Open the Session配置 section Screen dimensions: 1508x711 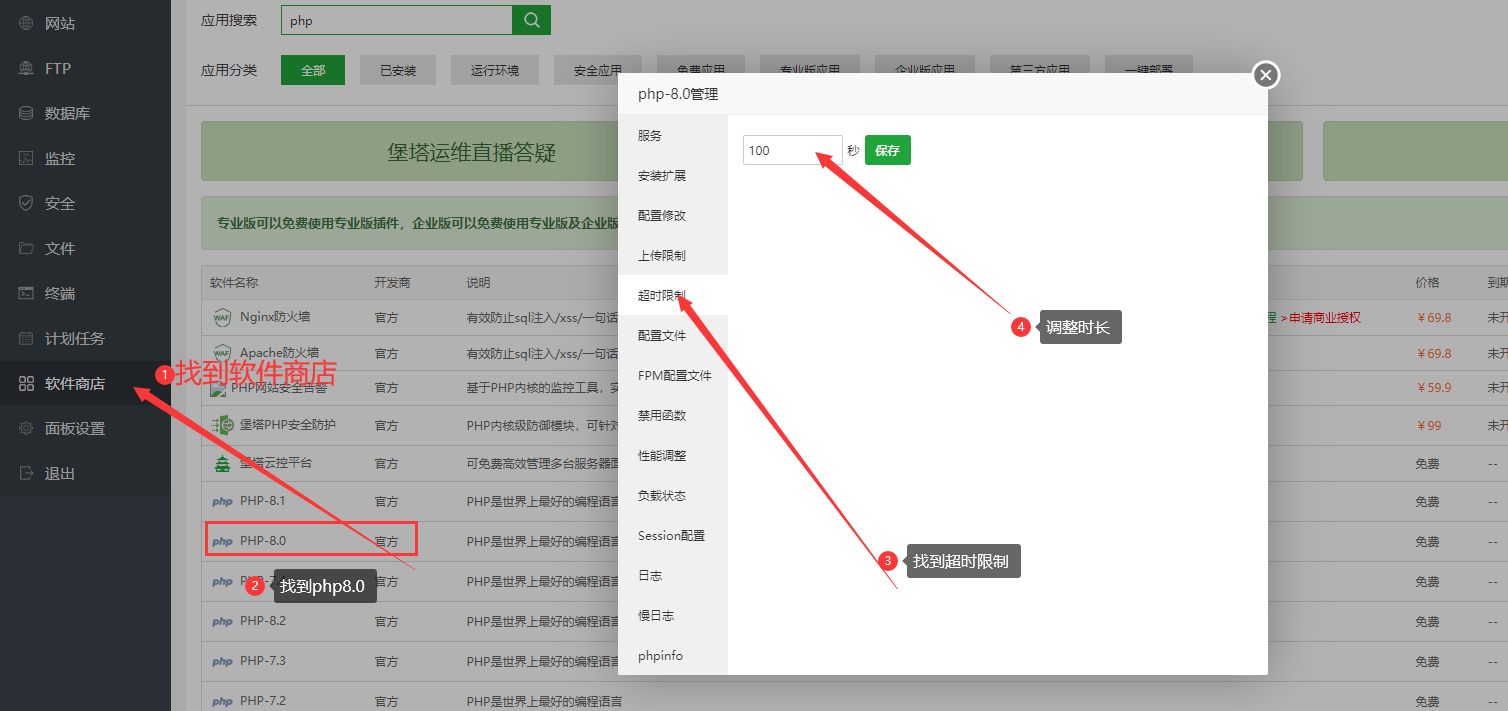point(671,536)
